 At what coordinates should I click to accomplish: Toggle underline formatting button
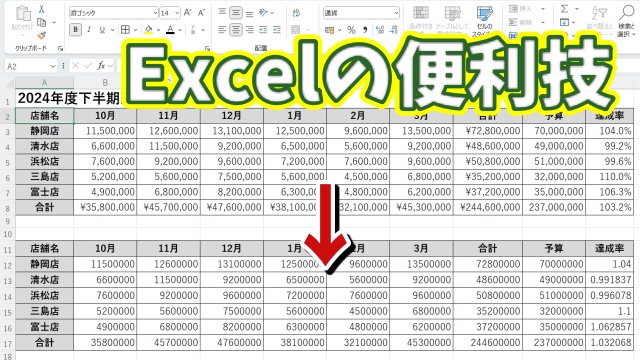[102, 30]
